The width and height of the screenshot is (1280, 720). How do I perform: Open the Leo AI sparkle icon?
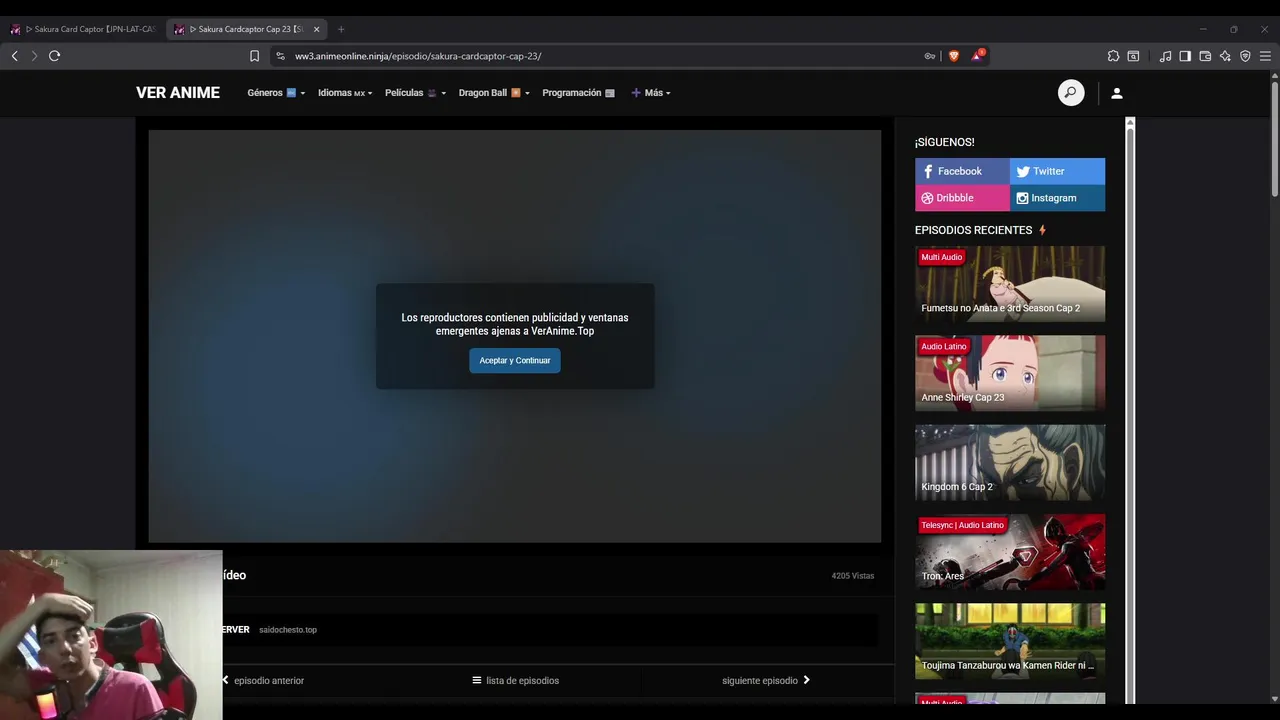[1225, 56]
